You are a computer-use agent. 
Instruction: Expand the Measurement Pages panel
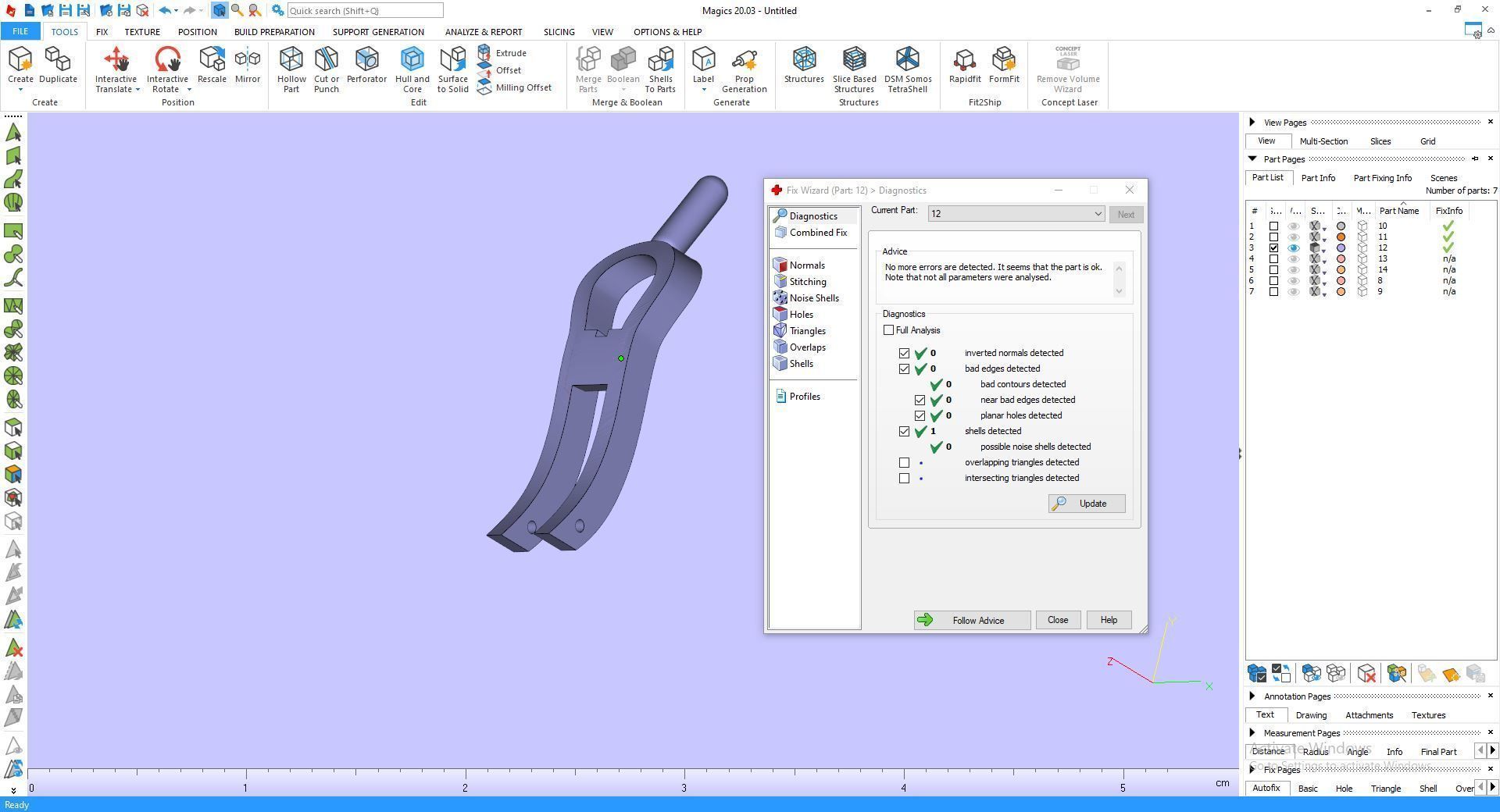coord(1252,732)
